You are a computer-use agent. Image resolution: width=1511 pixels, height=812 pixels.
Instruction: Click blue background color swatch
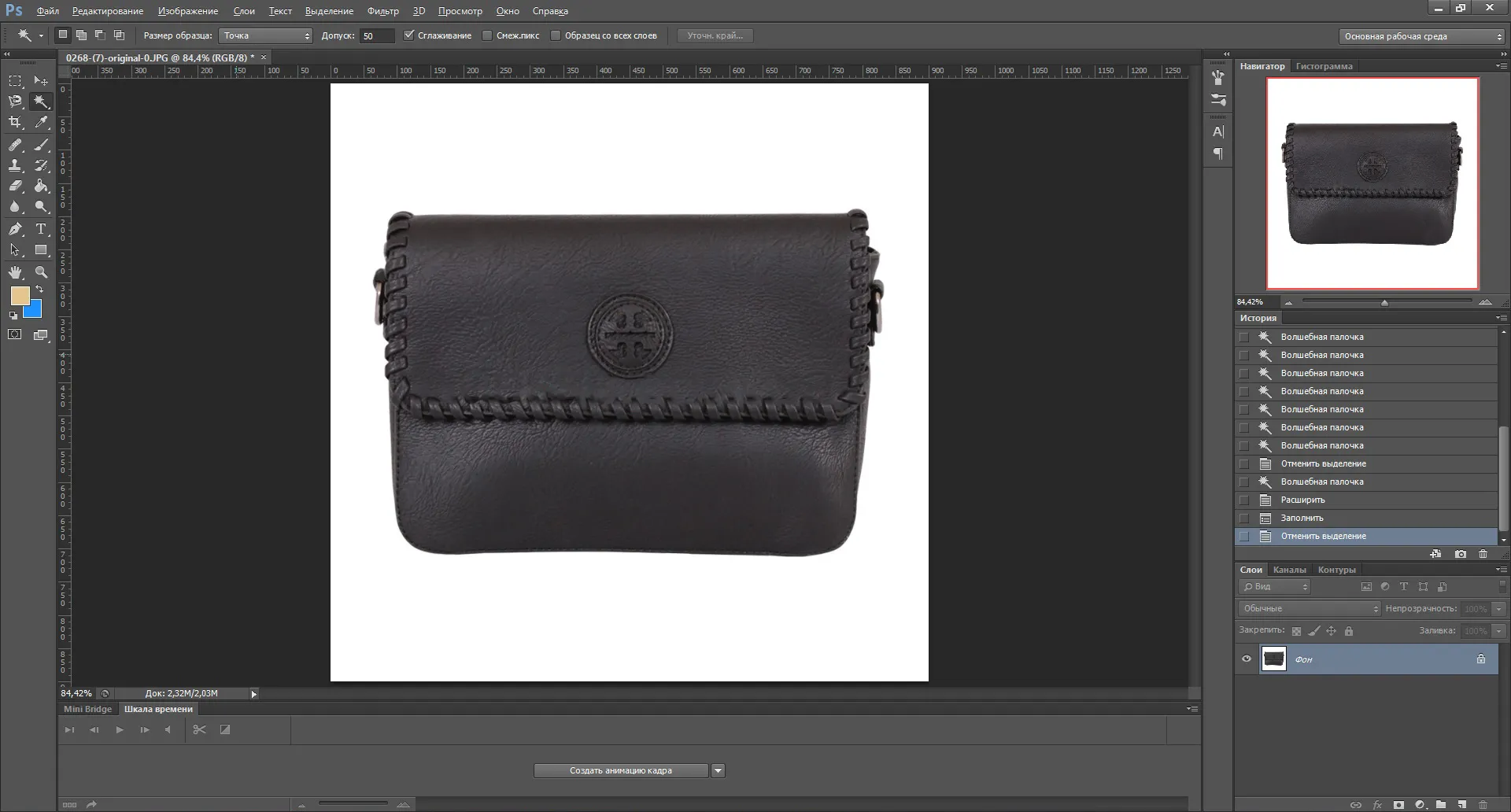pyautogui.click(x=35, y=310)
